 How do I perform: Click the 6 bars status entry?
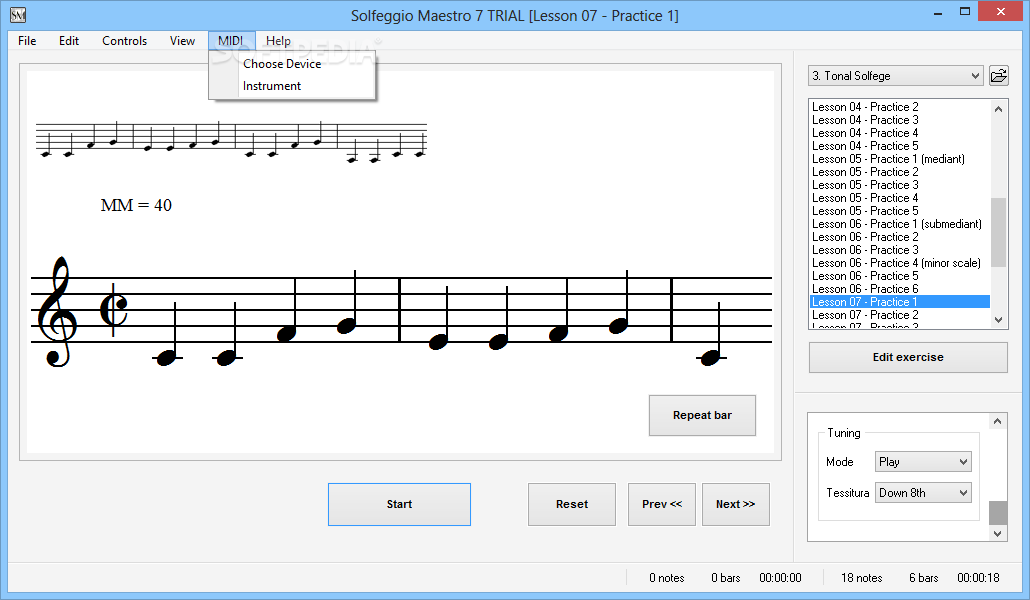click(924, 578)
